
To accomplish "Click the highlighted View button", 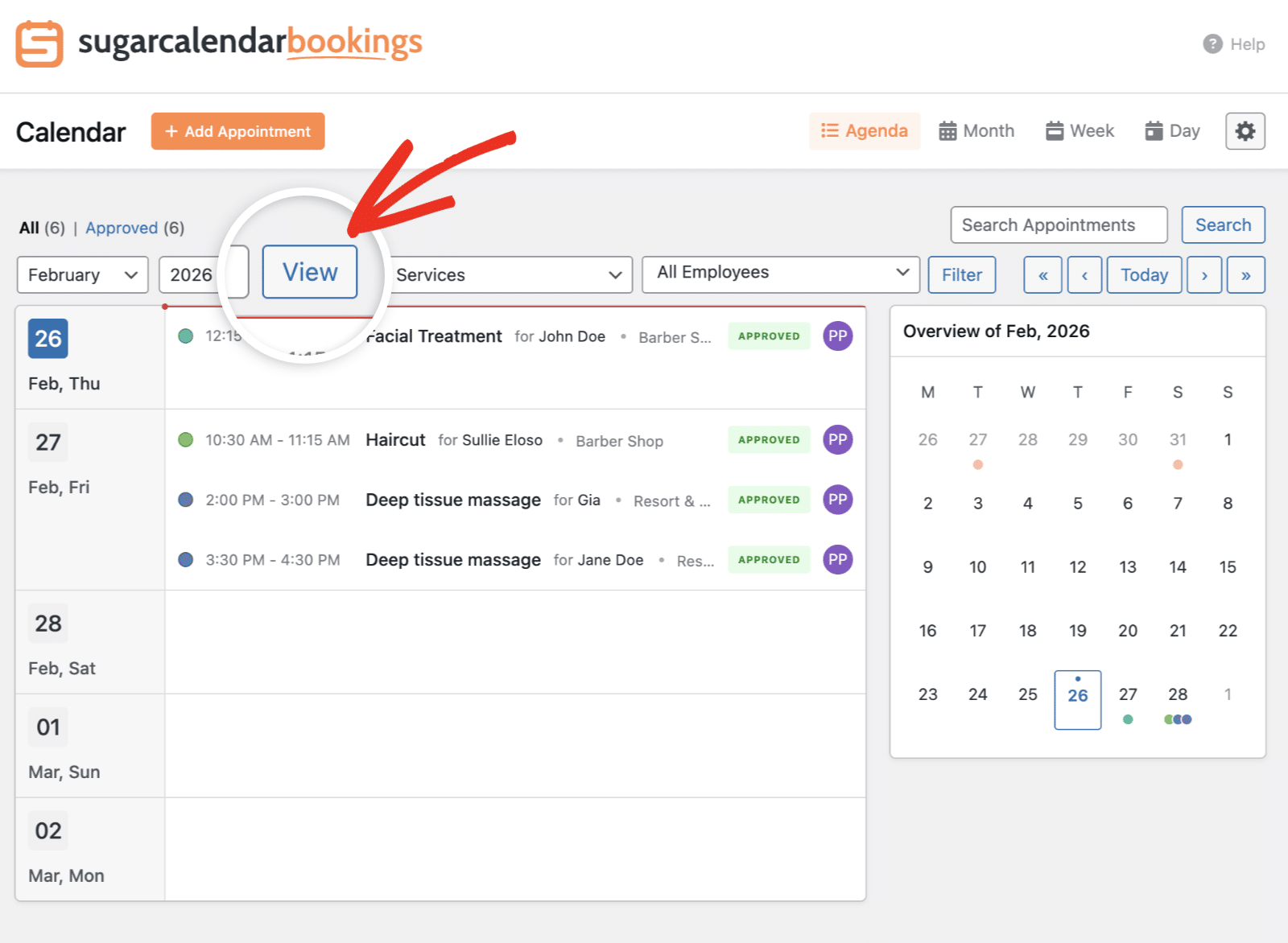I will pyautogui.click(x=309, y=272).
